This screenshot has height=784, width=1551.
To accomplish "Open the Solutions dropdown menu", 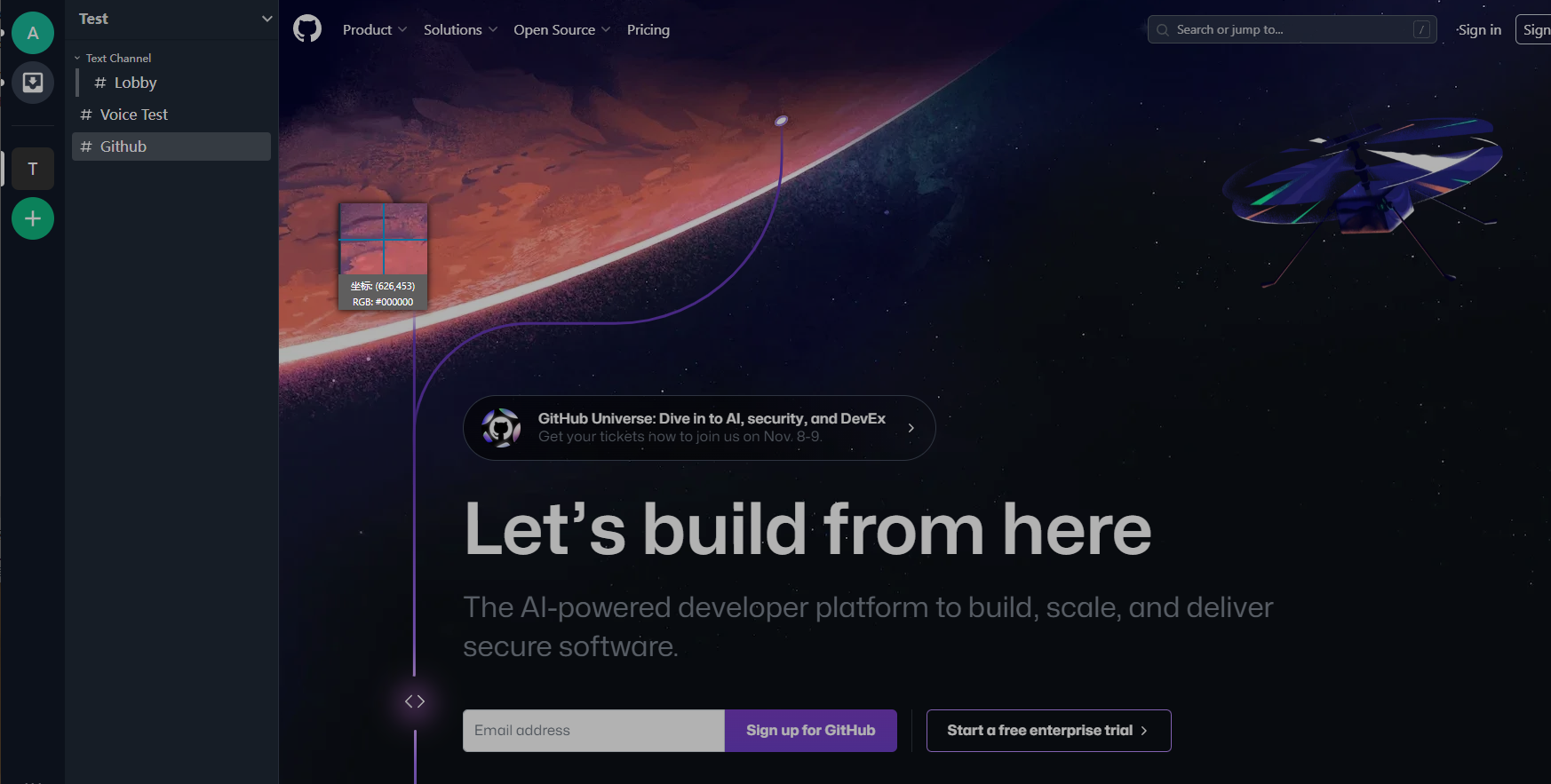I will (x=460, y=29).
